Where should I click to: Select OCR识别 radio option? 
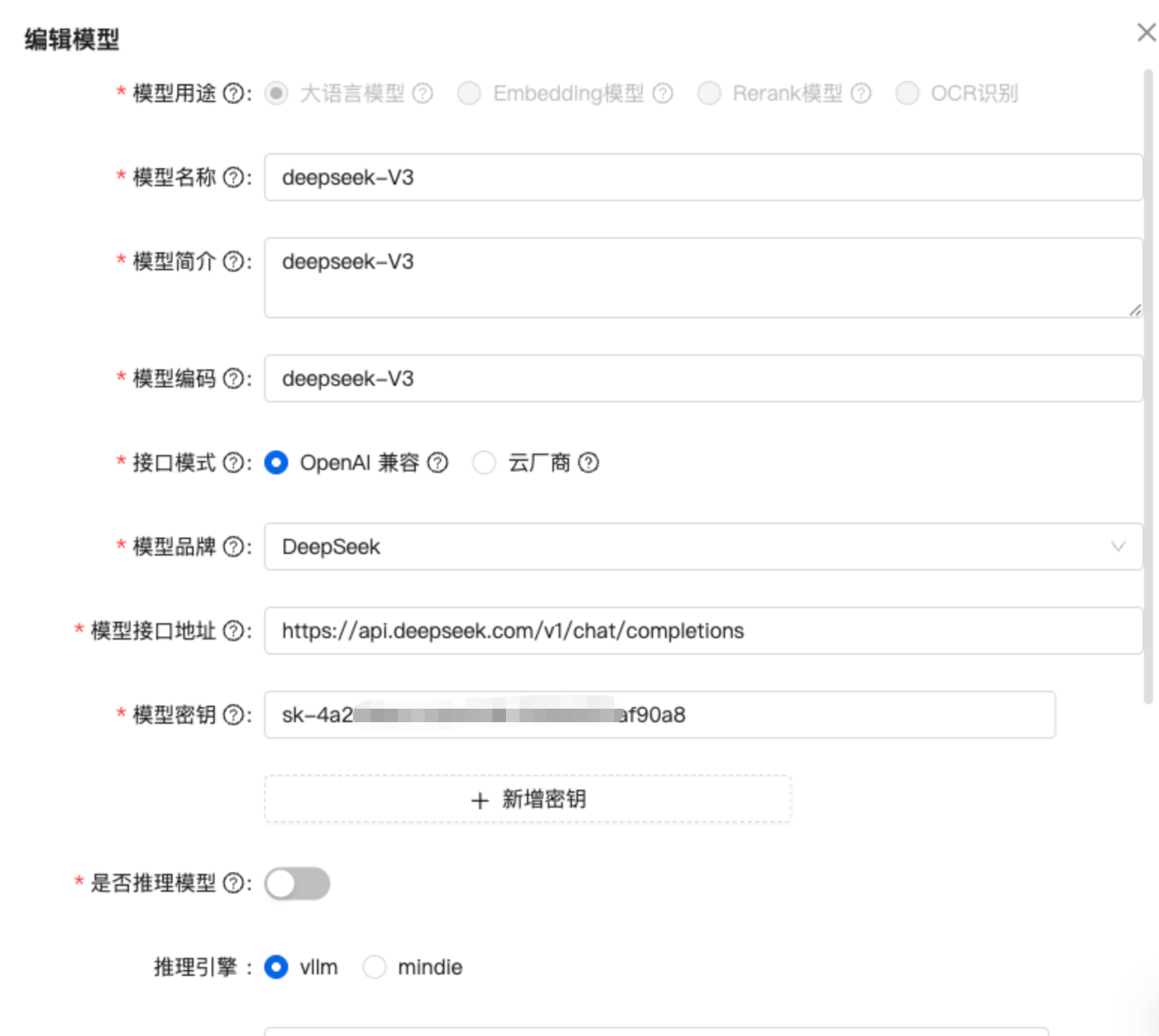click(908, 93)
